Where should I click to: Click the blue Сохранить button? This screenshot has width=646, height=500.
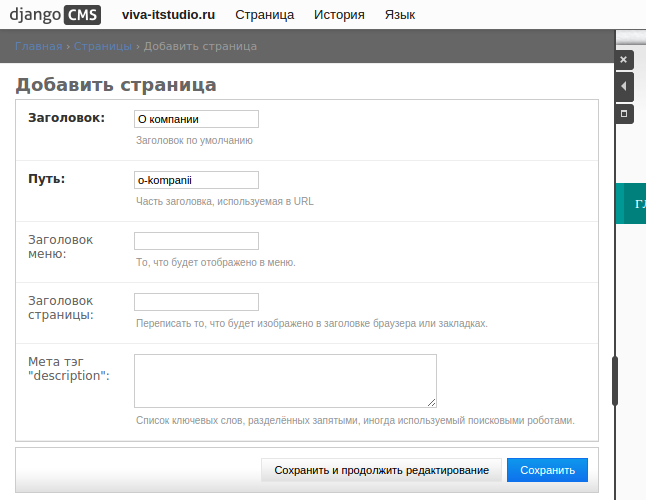[x=547, y=470]
